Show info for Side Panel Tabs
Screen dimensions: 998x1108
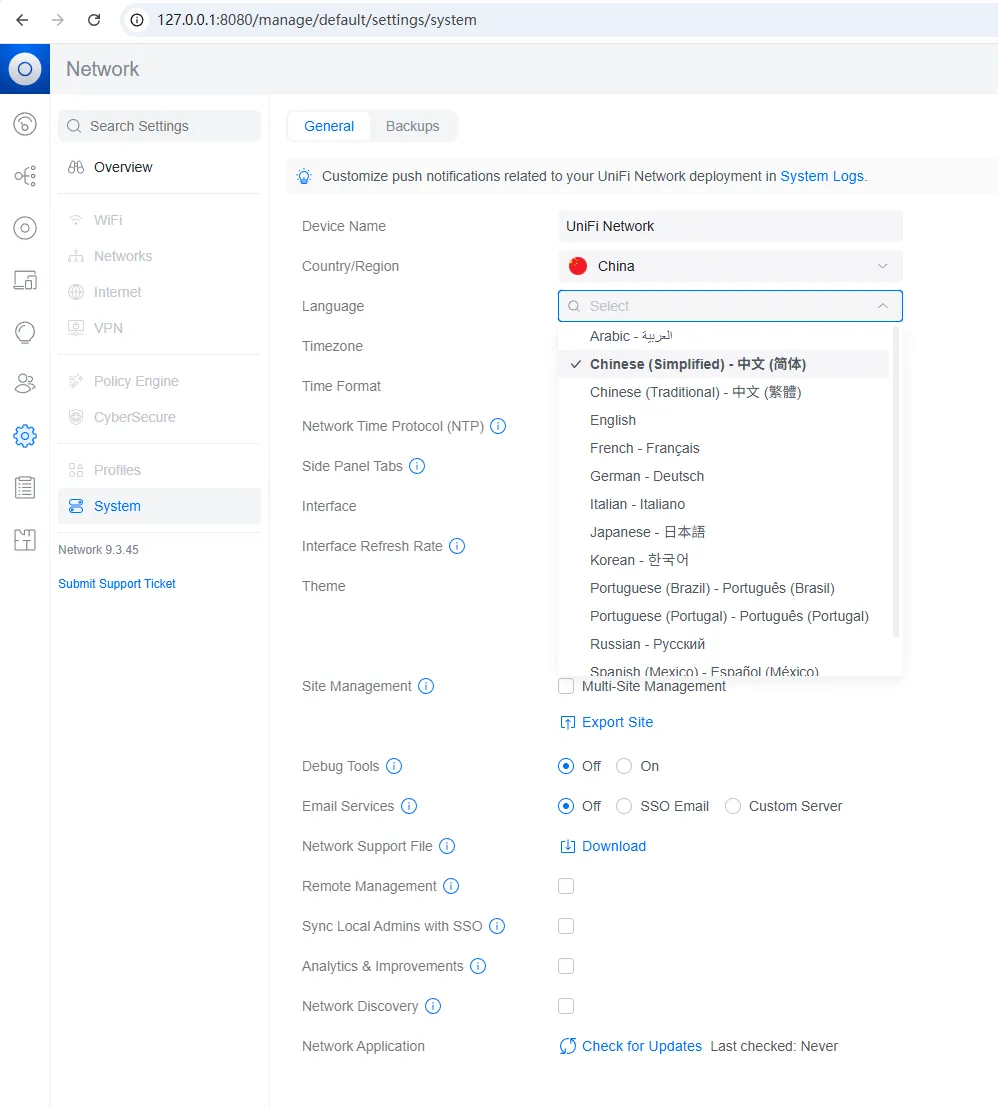[417, 466]
